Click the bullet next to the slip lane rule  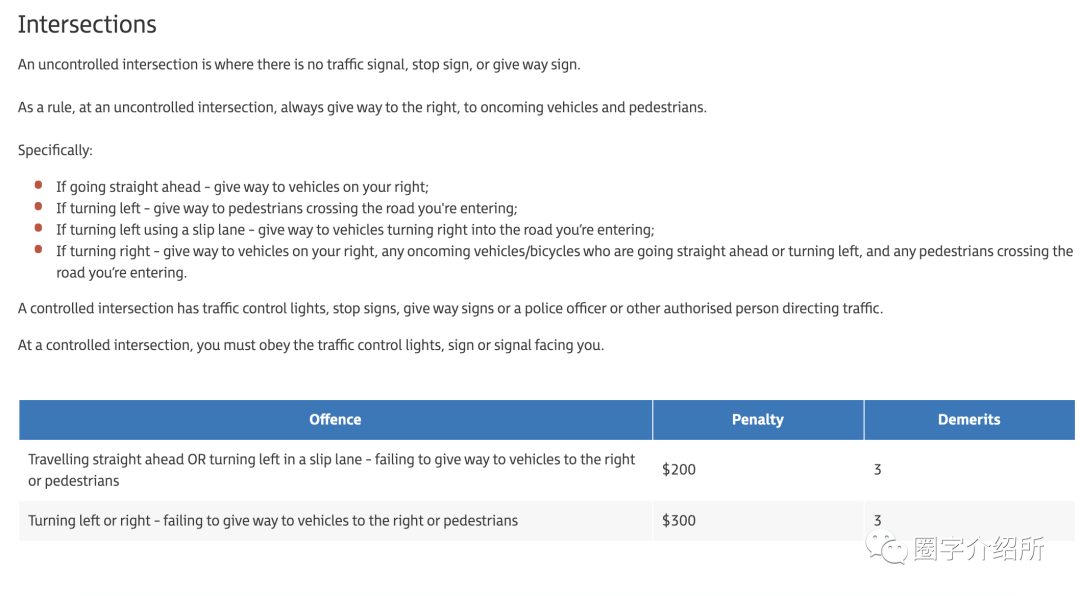click(38, 228)
